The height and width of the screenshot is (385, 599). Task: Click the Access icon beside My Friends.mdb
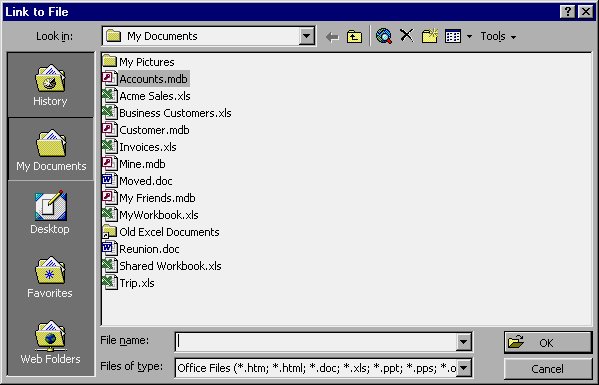pos(110,197)
